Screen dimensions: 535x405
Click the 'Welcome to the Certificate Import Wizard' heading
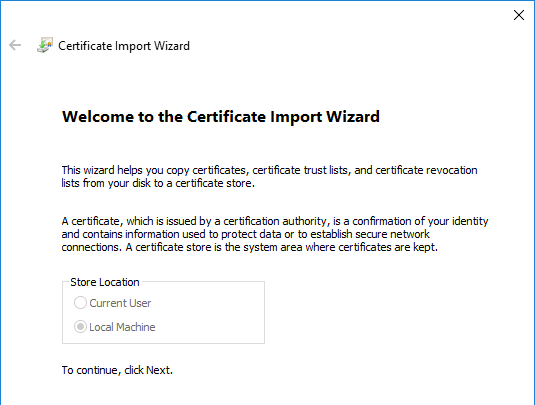(221, 117)
